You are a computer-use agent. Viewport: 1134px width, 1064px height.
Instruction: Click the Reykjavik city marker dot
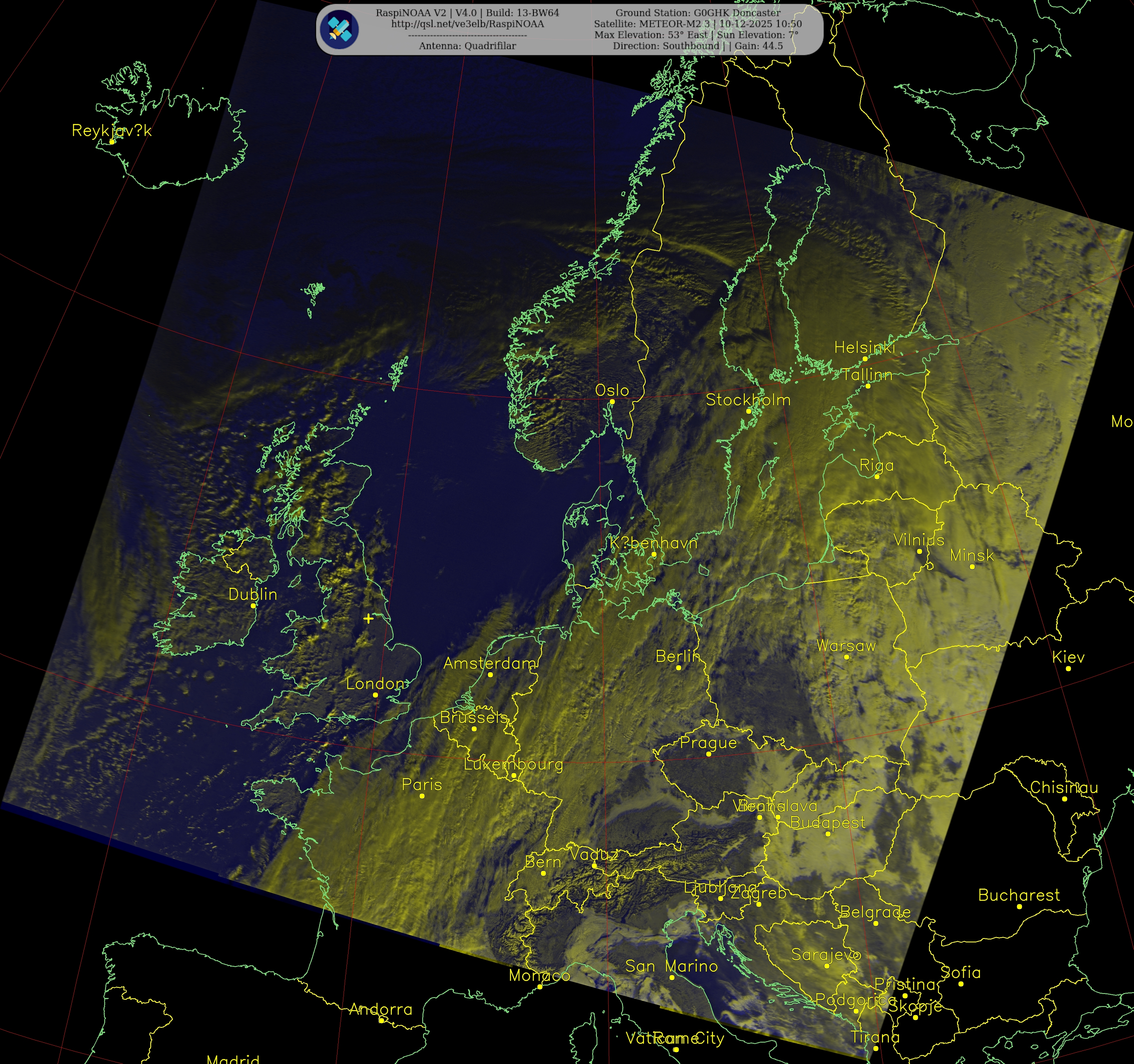112,141
